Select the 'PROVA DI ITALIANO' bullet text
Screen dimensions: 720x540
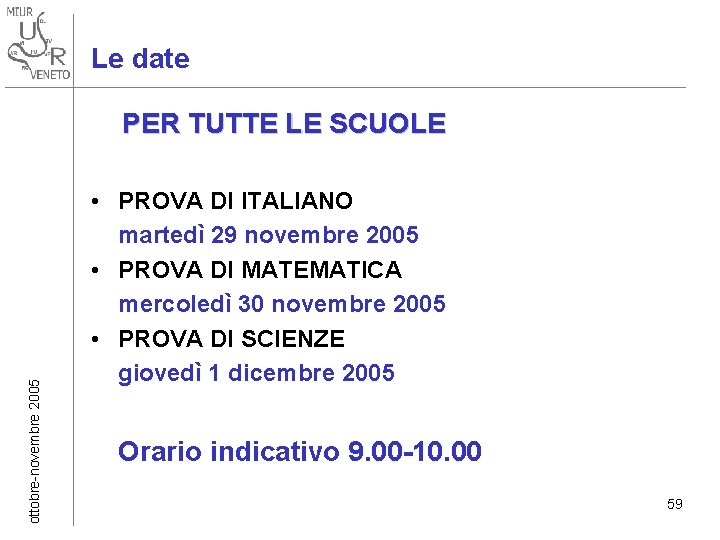click(x=236, y=201)
